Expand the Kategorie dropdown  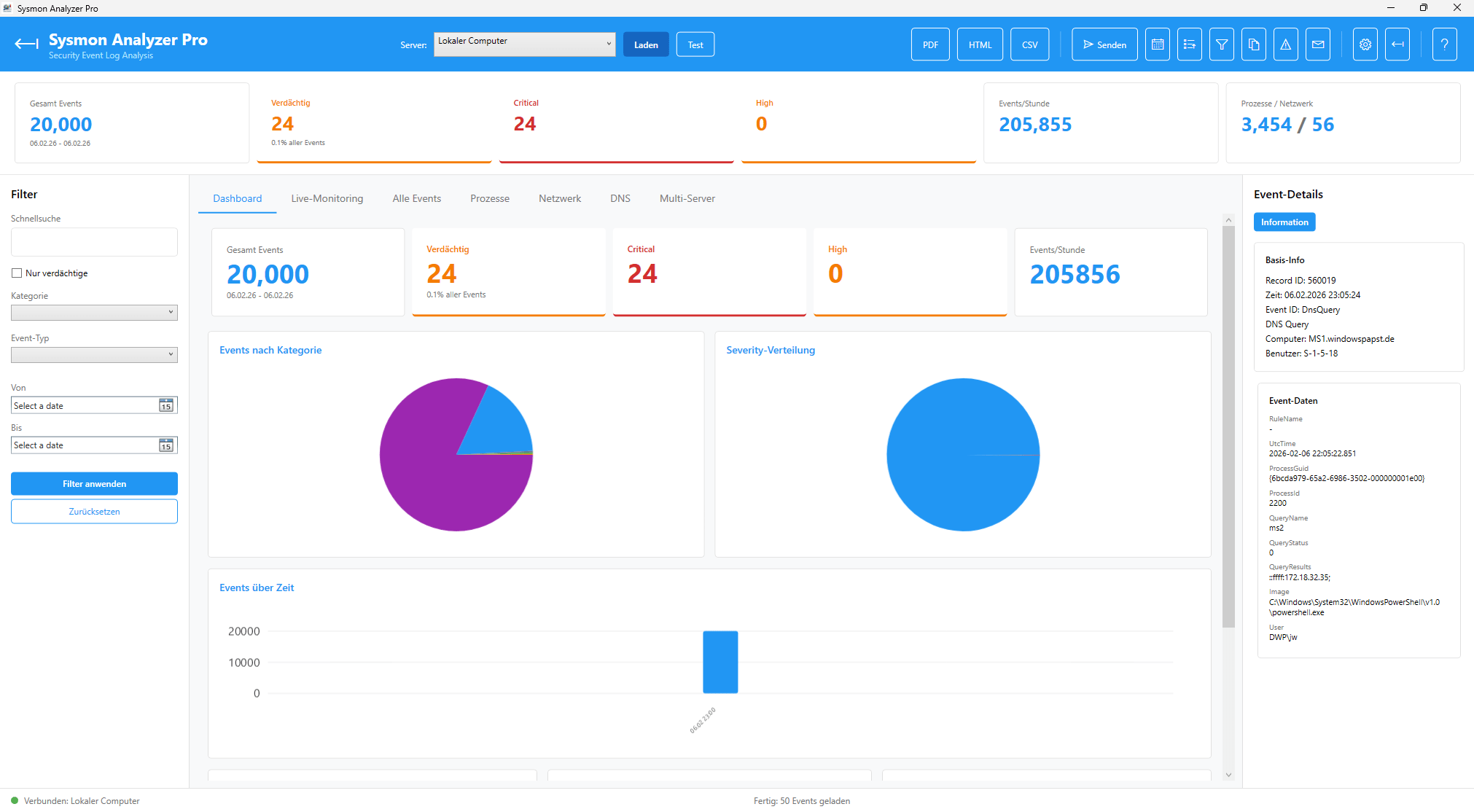(x=94, y=313)
